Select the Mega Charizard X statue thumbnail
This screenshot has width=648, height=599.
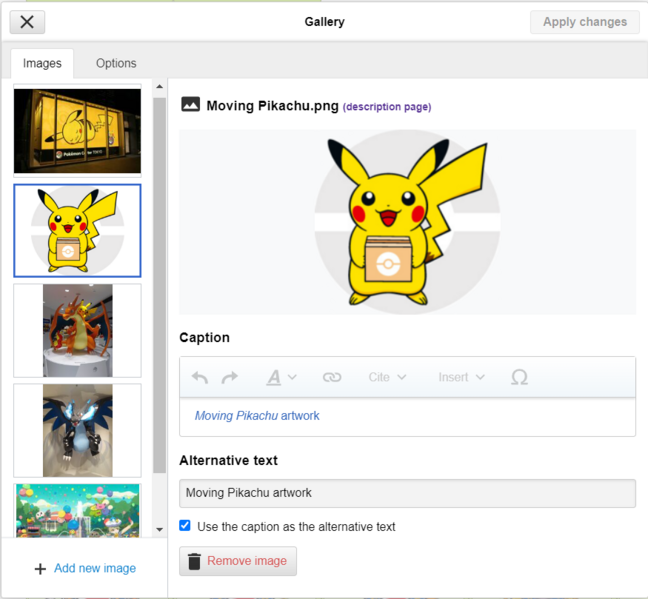(77, 430)
